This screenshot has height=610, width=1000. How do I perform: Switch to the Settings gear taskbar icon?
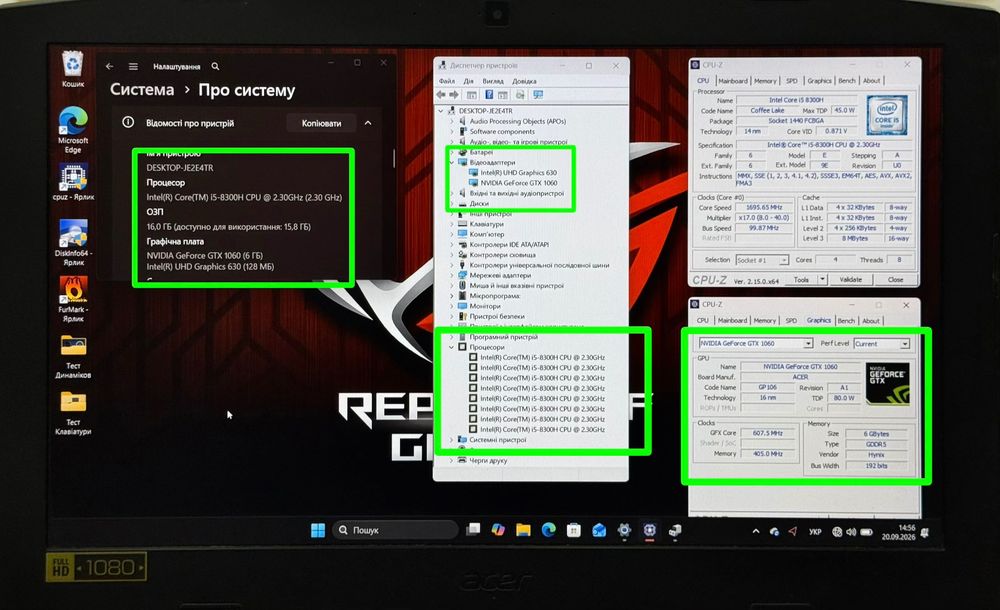coord(624,530)
